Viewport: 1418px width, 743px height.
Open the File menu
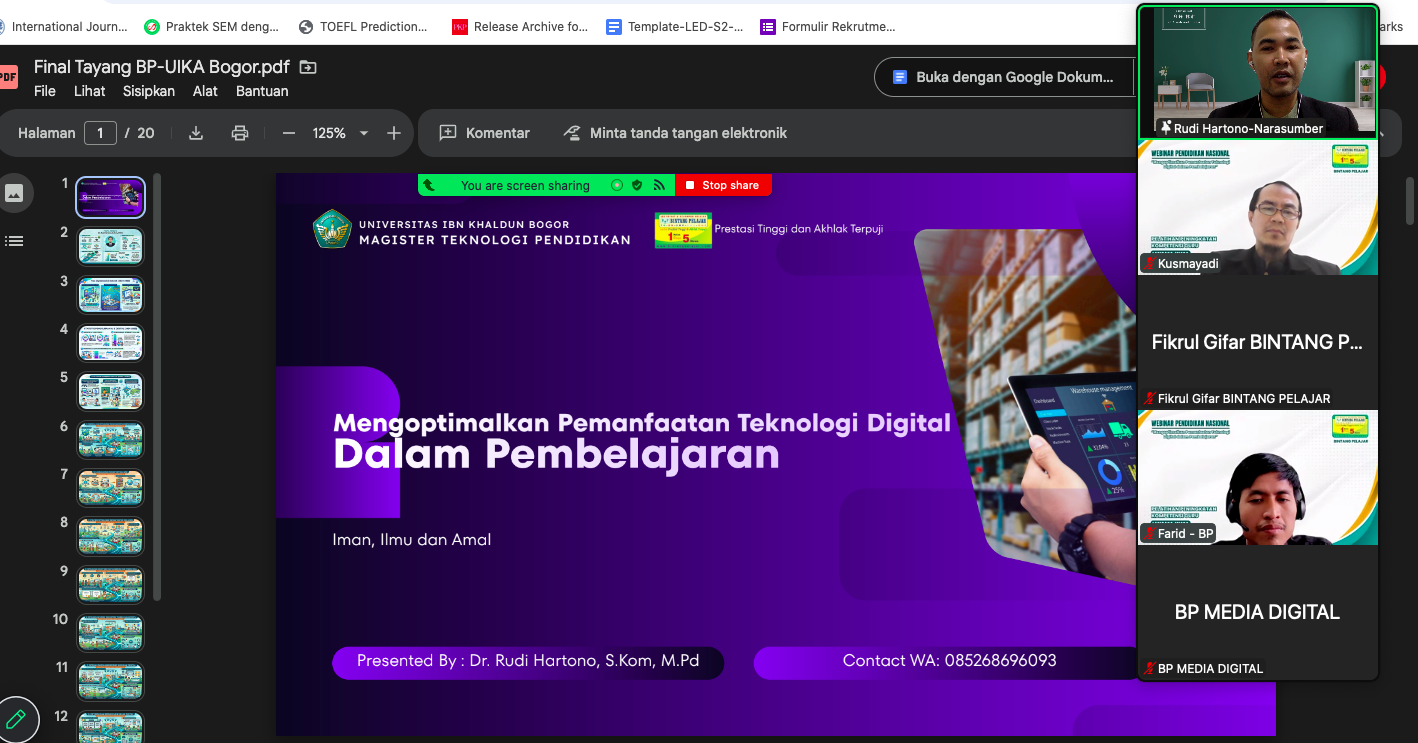(45, 91)
